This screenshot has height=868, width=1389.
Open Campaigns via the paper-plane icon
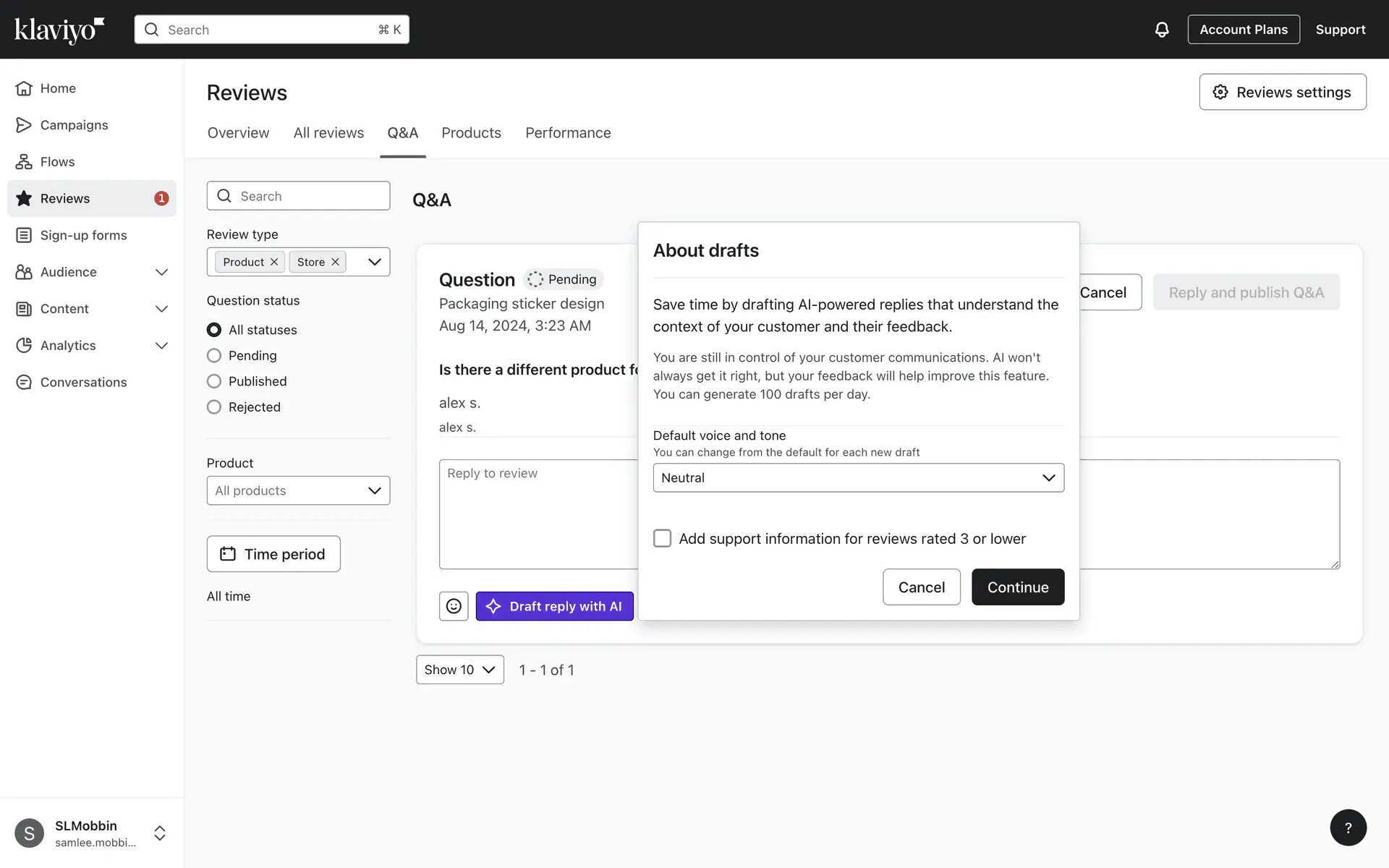pos(24,125)
